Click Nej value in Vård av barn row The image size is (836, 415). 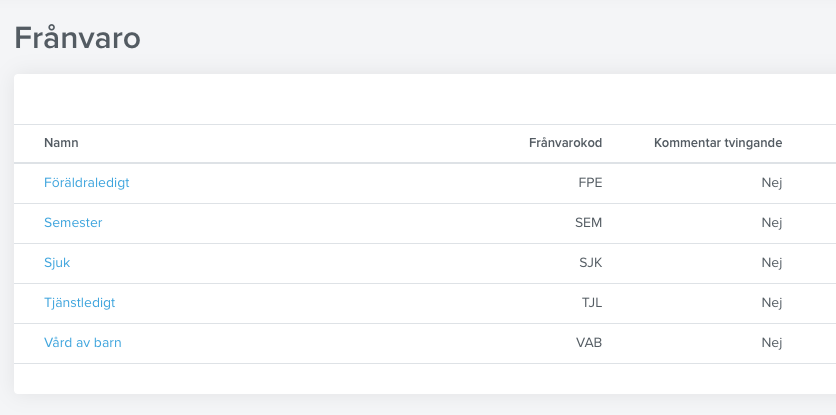click(x=771, y=343)
